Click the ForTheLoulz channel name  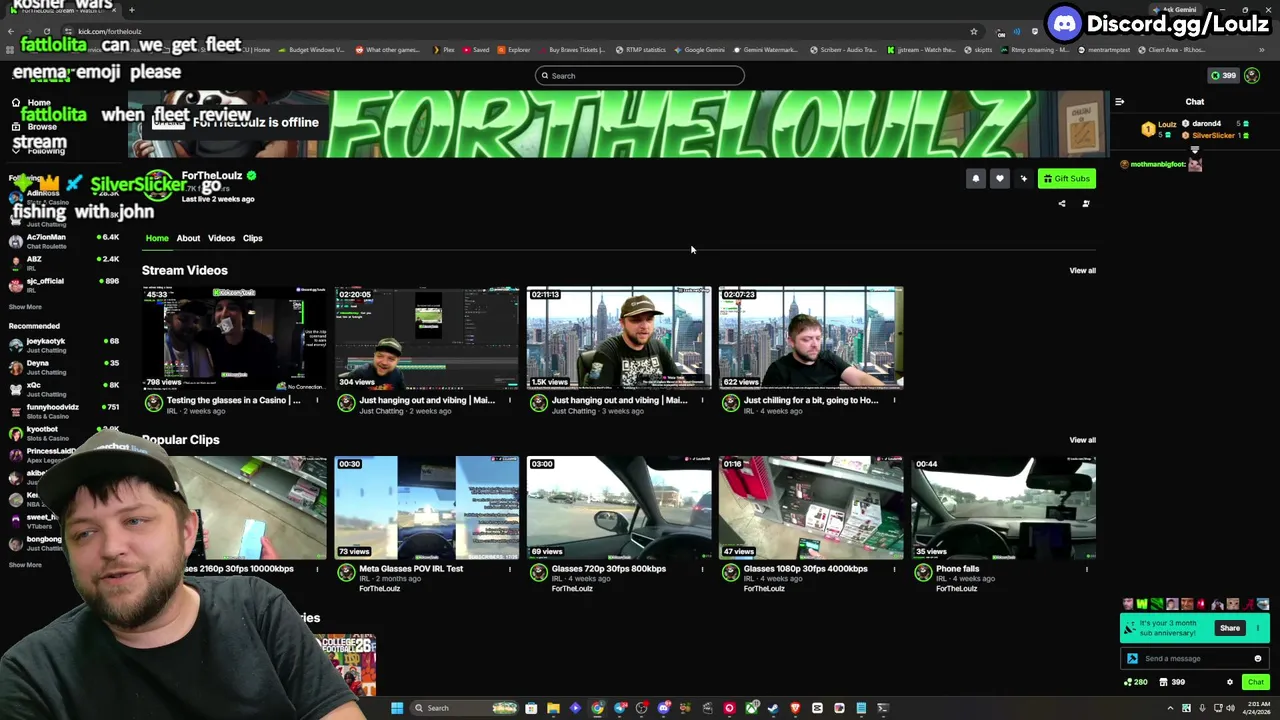point(212,176)
